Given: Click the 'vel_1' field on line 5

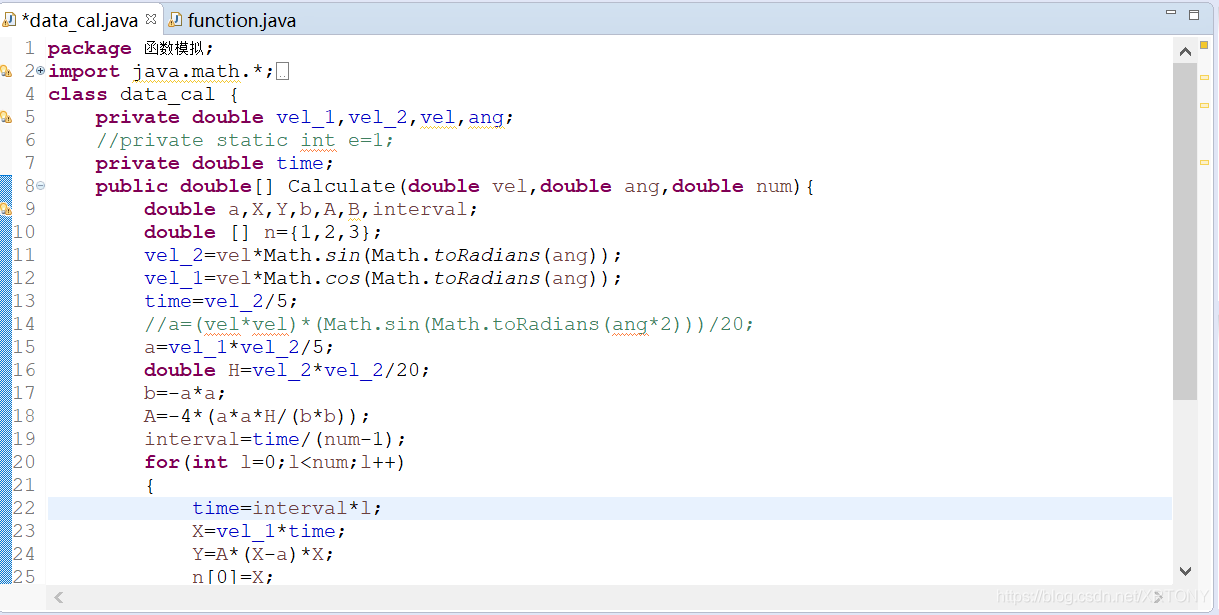Looking at the screenshot, I should [x=306, y=117].
